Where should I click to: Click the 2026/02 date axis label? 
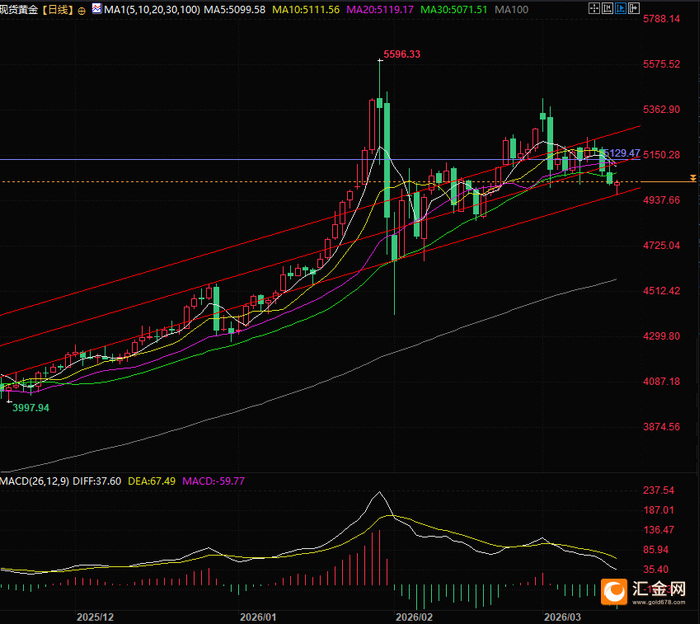[x=414, y=617]
